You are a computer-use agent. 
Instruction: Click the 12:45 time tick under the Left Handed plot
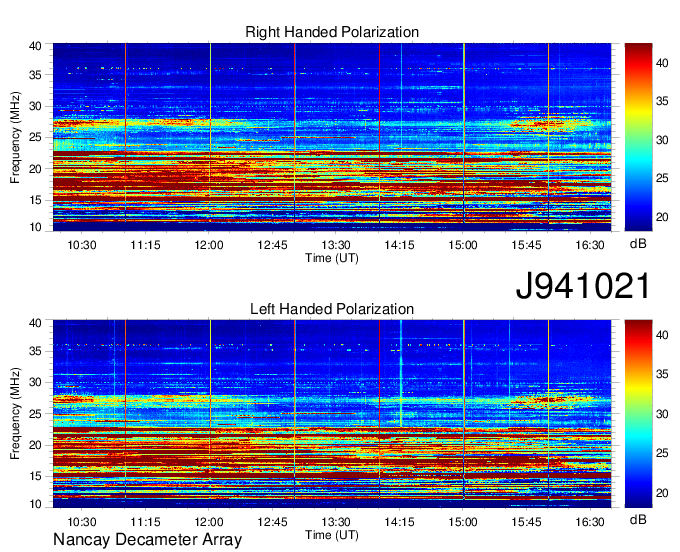[272, 522]
